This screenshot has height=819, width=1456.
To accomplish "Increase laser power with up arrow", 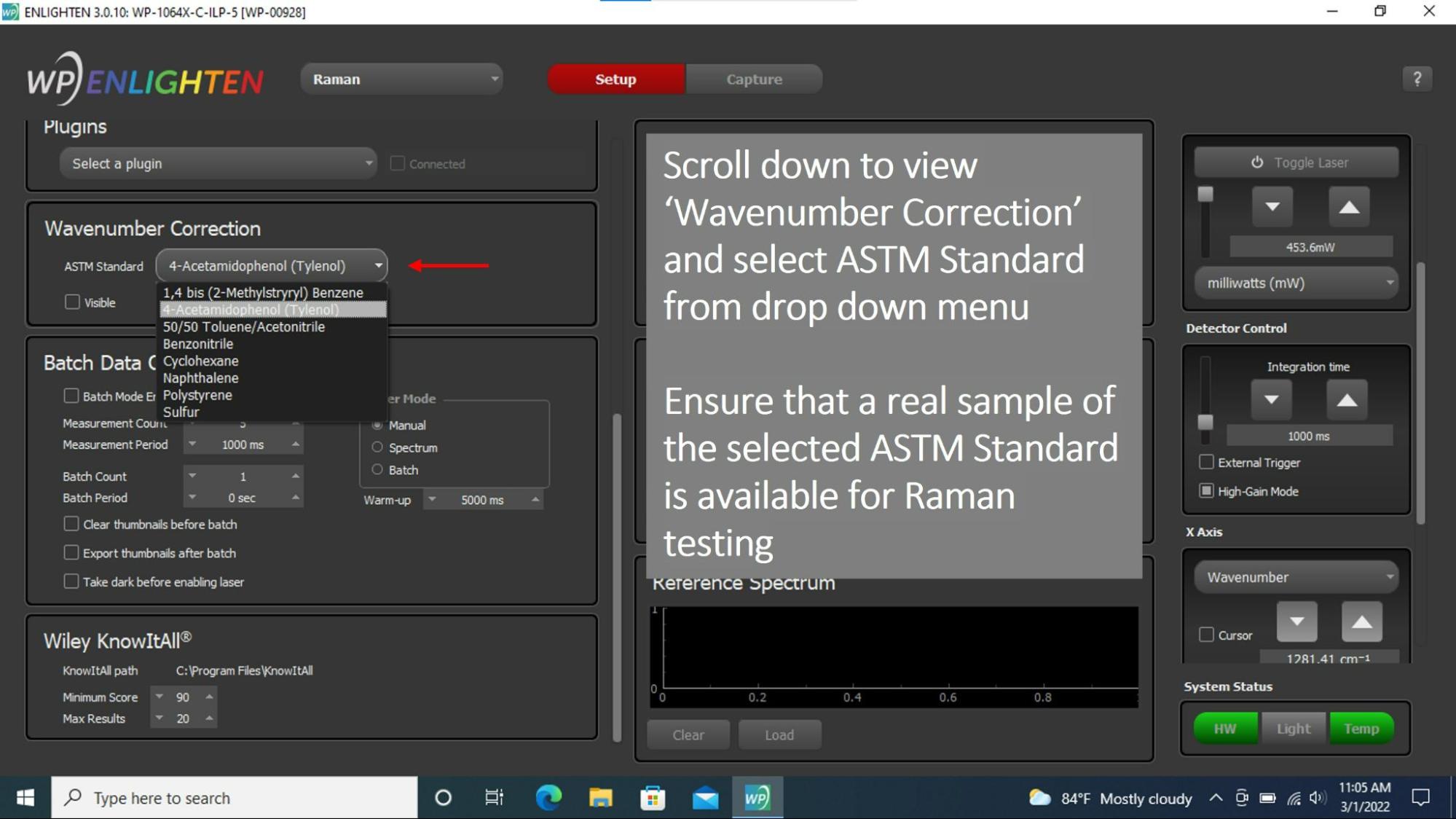I will 1349,207.
